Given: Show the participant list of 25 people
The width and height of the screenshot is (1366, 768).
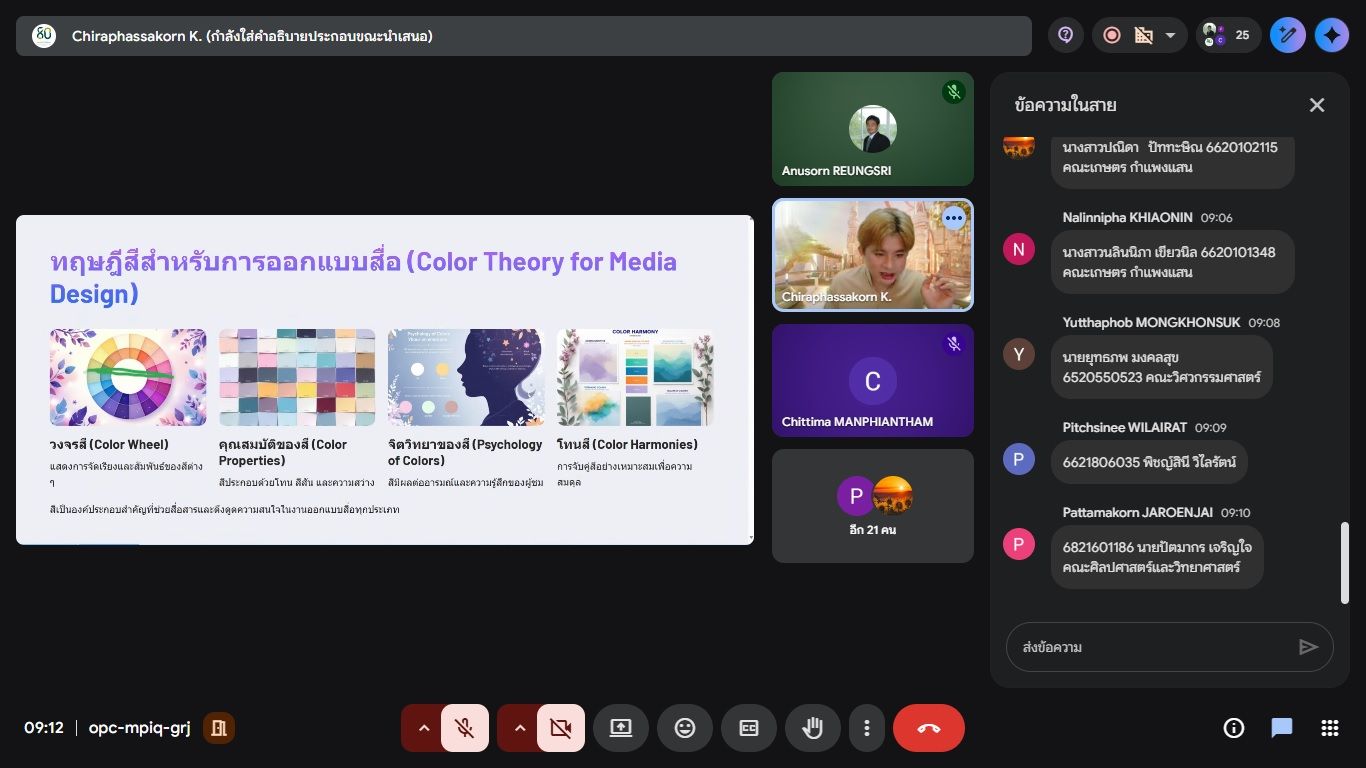Looking at the screenshot, I should pos(1228,36).
